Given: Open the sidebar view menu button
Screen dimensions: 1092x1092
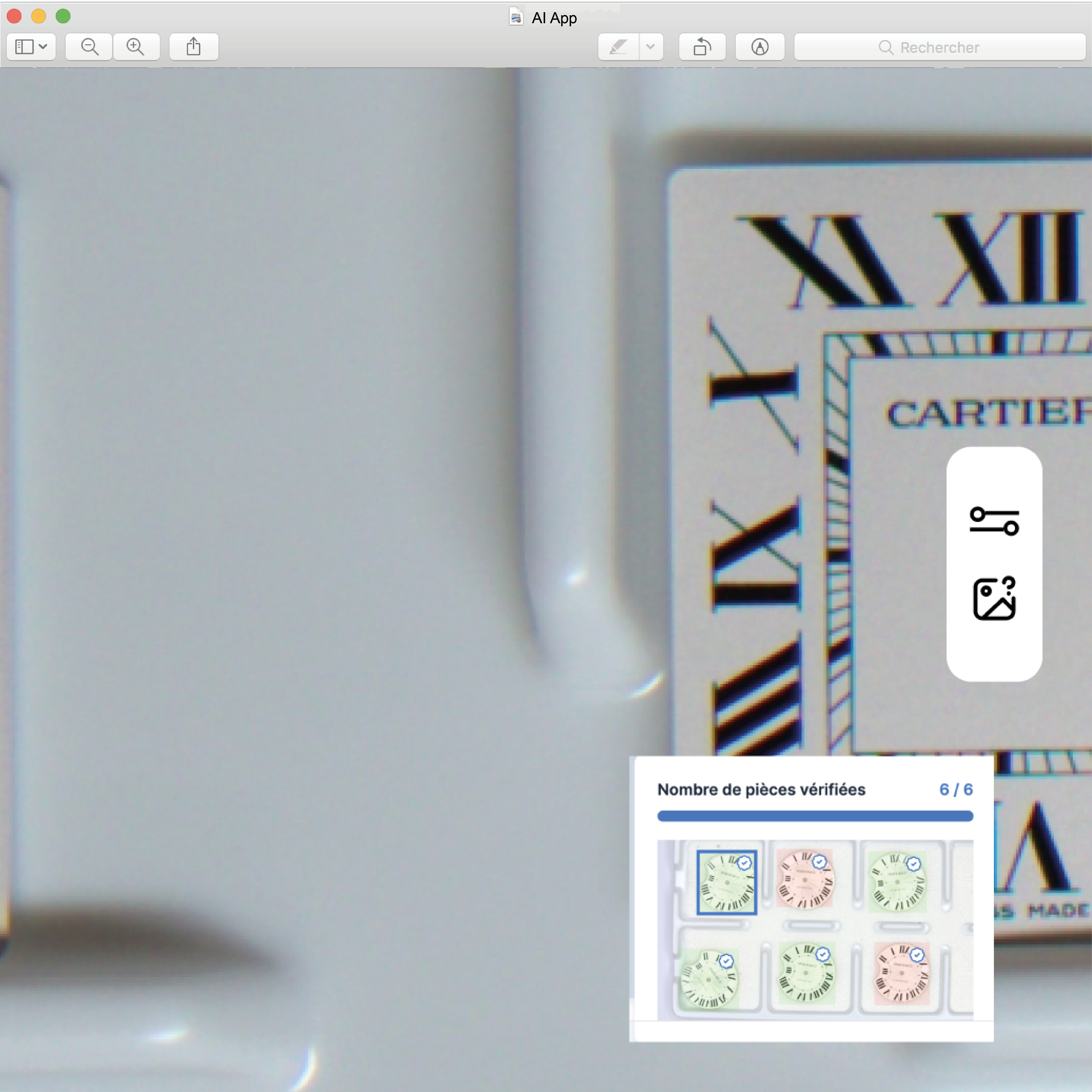Looking at the screenshot, I should [x=31, y=47].
